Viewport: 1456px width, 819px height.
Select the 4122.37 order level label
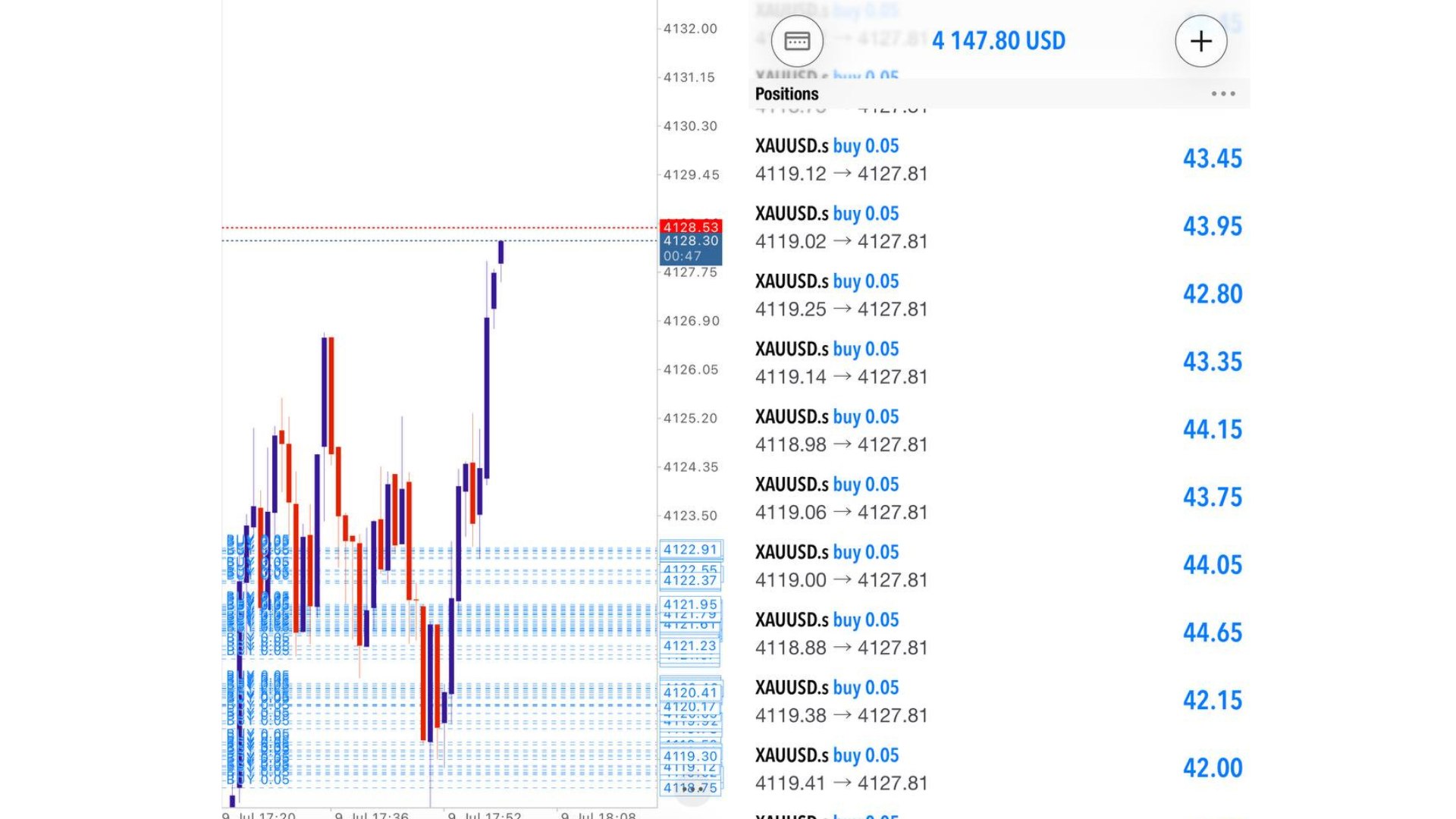(690, 581)
